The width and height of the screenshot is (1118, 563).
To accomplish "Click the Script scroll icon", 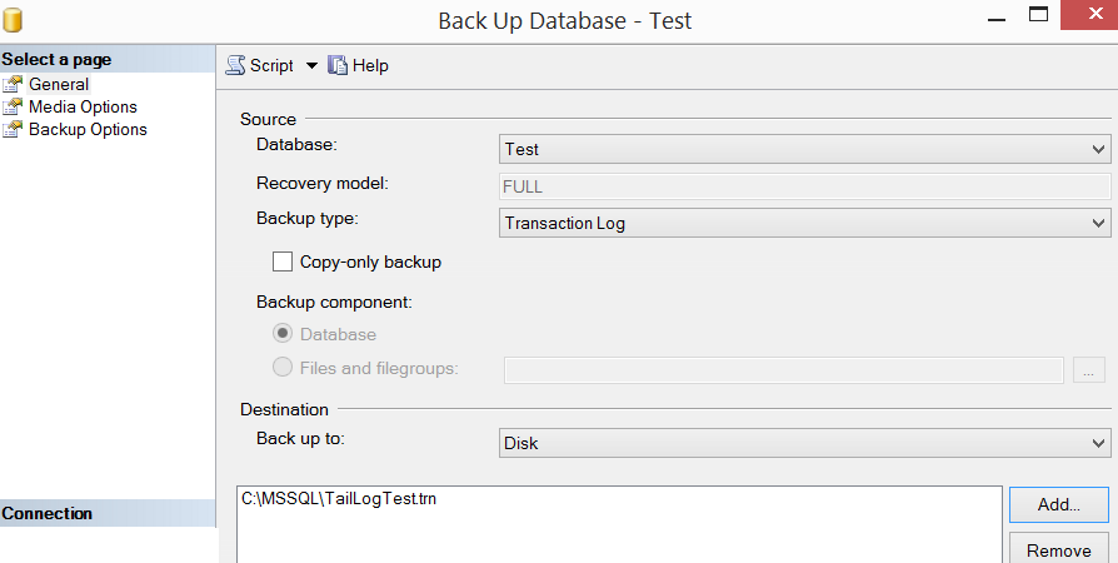I will [235, 66].
